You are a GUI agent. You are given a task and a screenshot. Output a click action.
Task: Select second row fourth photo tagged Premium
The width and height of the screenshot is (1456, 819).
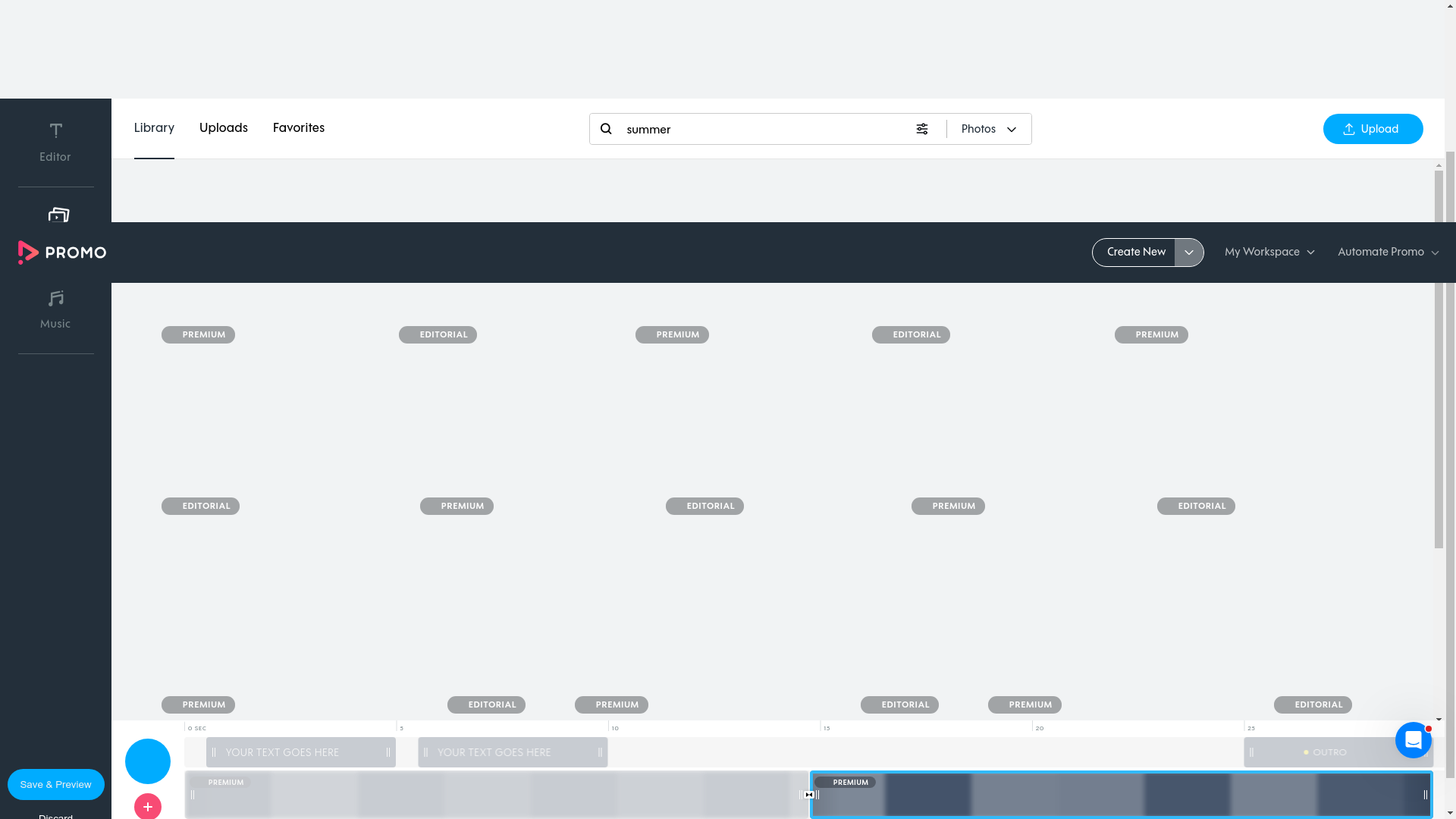(x=948, y=506)
